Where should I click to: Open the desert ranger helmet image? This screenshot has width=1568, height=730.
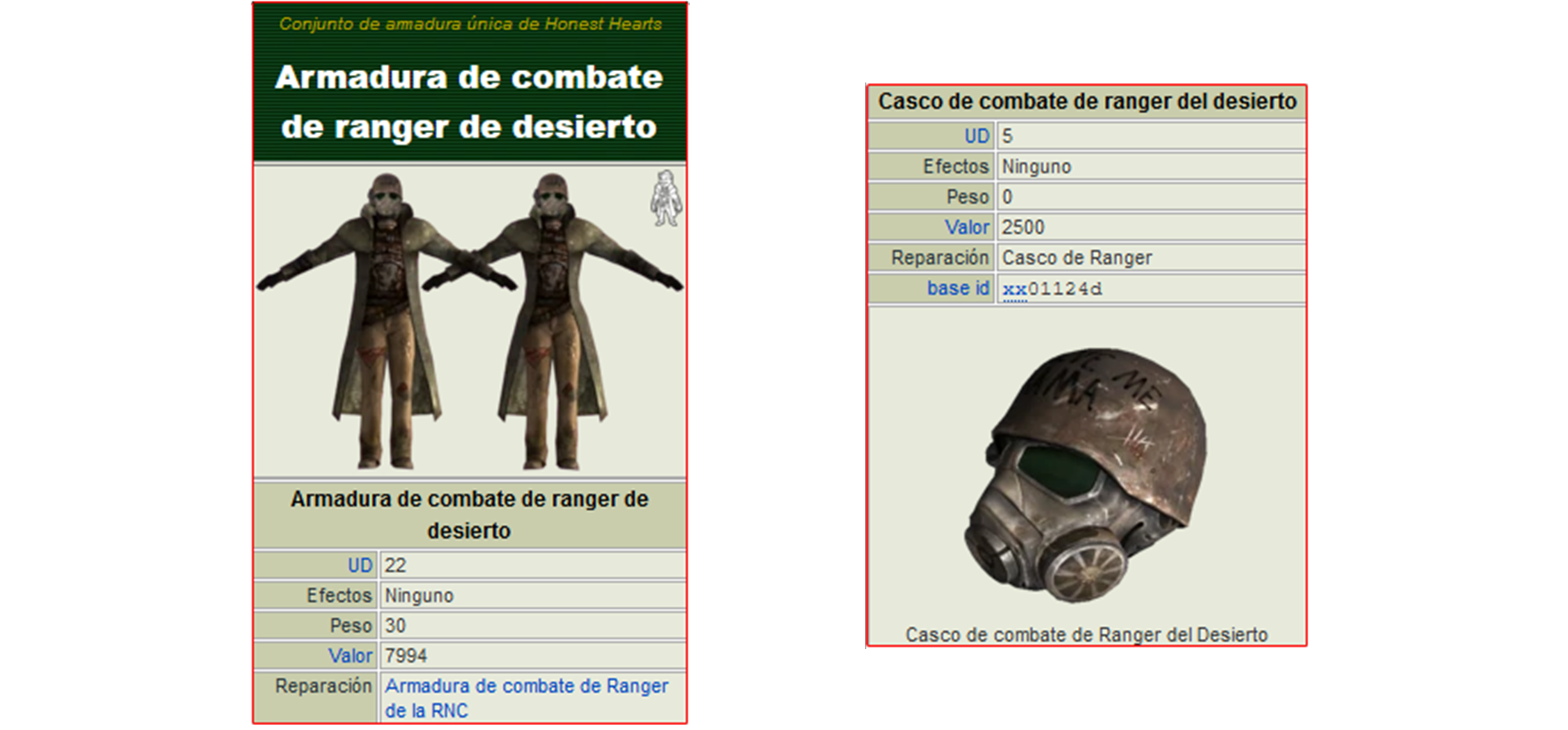[x=1087, y=475]
